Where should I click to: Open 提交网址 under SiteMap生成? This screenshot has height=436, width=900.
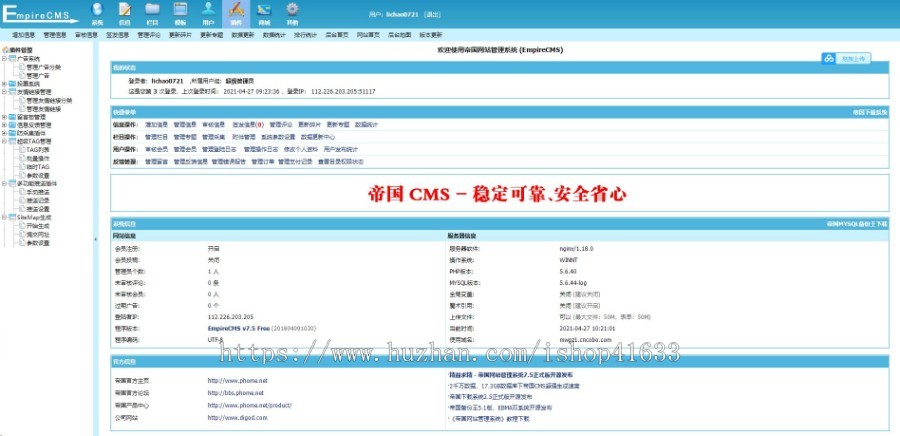coord(38,235)
